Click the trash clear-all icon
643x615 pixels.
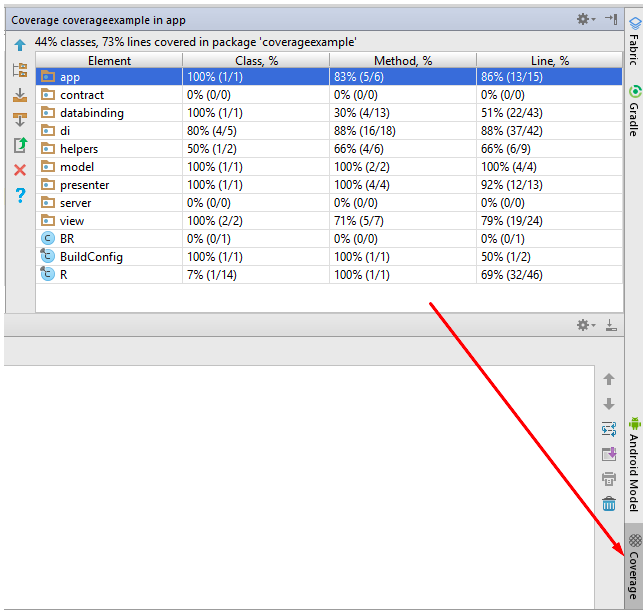click(x=609, y=504)
